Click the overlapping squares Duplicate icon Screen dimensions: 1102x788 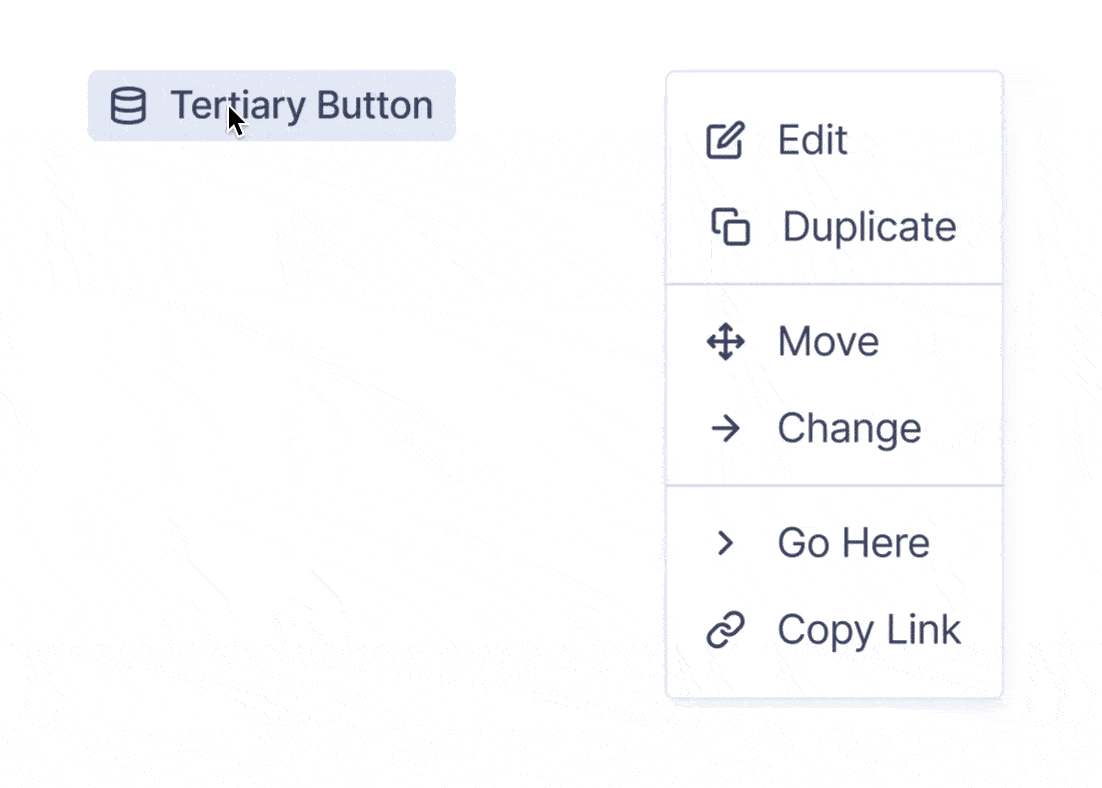(731, 226)
